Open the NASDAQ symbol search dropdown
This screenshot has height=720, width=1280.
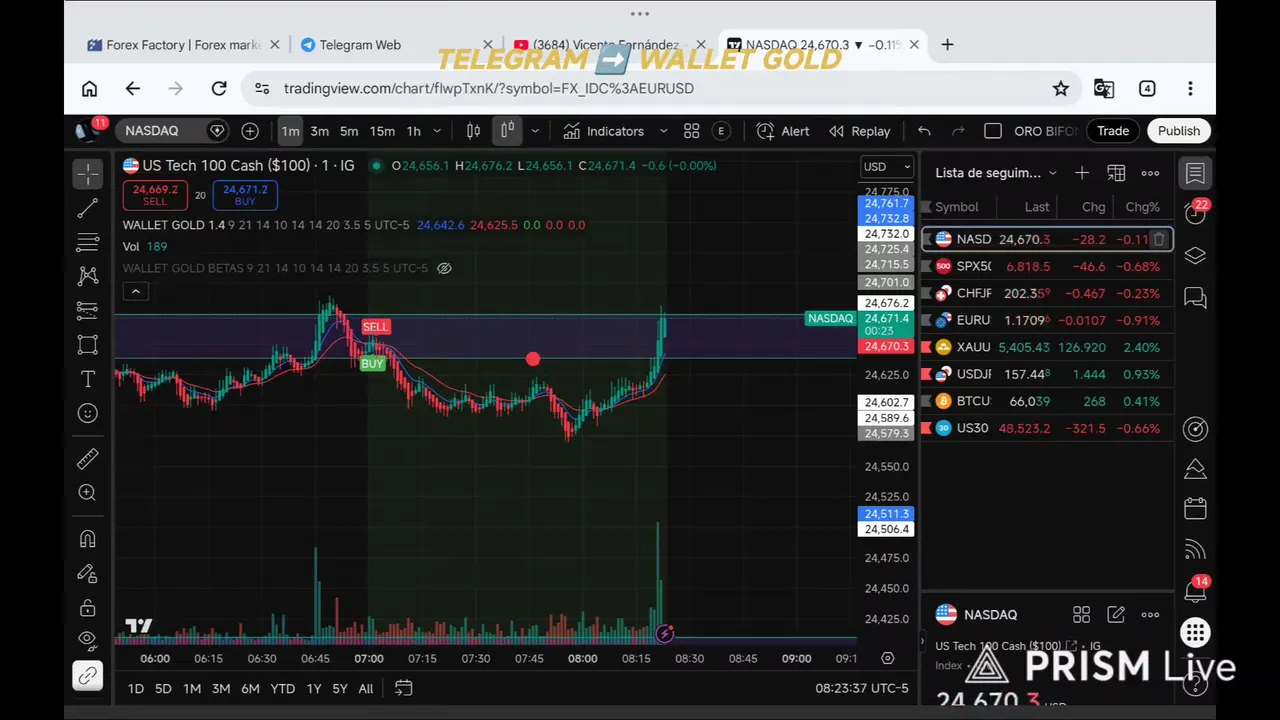tap(172, 131)
